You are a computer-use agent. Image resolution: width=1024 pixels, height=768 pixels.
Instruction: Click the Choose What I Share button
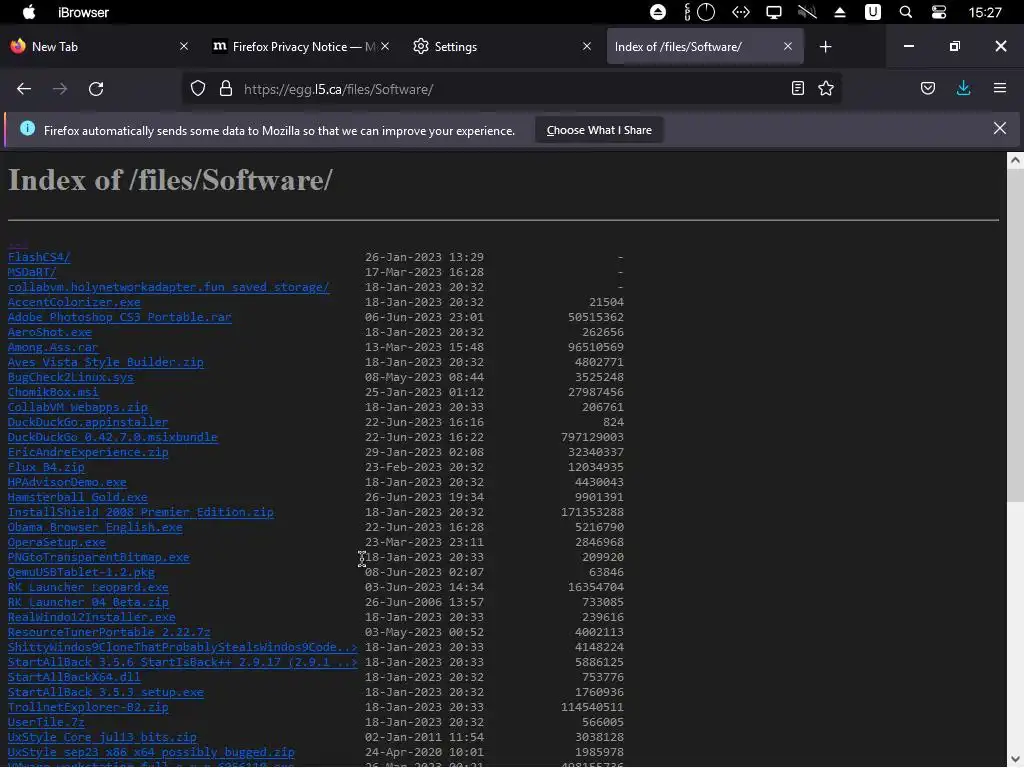(x=599, y=130)
